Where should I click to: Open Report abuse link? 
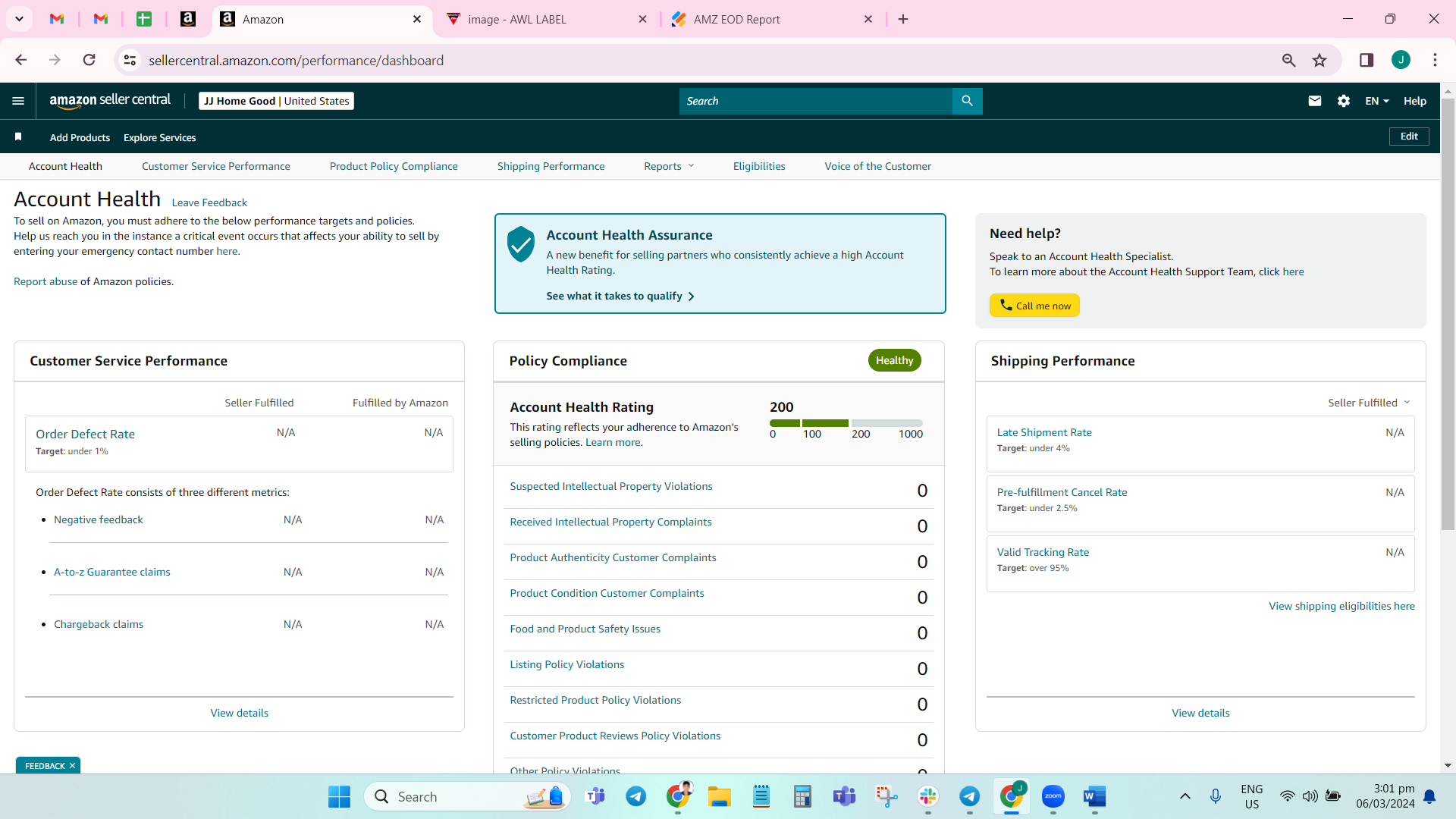coord(45,281)
